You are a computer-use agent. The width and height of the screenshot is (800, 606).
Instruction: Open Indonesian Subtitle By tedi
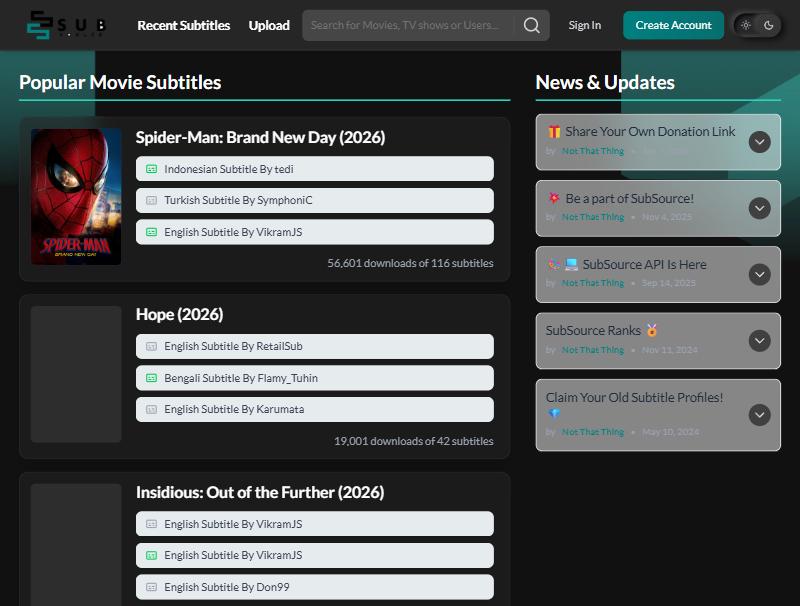point(315,169)
